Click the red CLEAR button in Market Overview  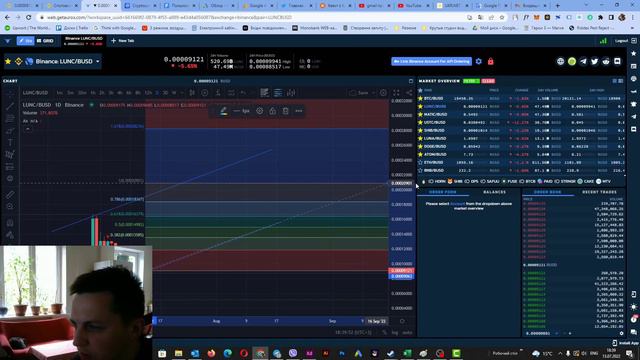point(488,81)
